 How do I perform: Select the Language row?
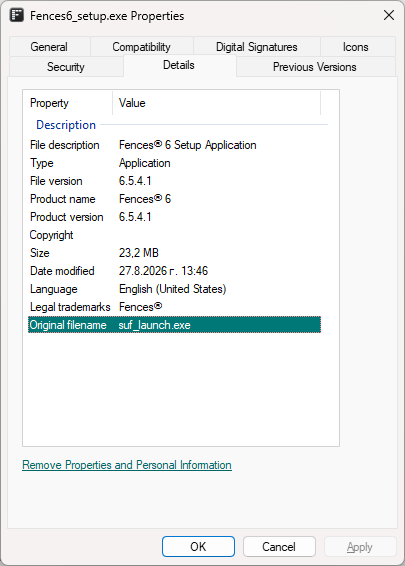[x=174, y=289]
